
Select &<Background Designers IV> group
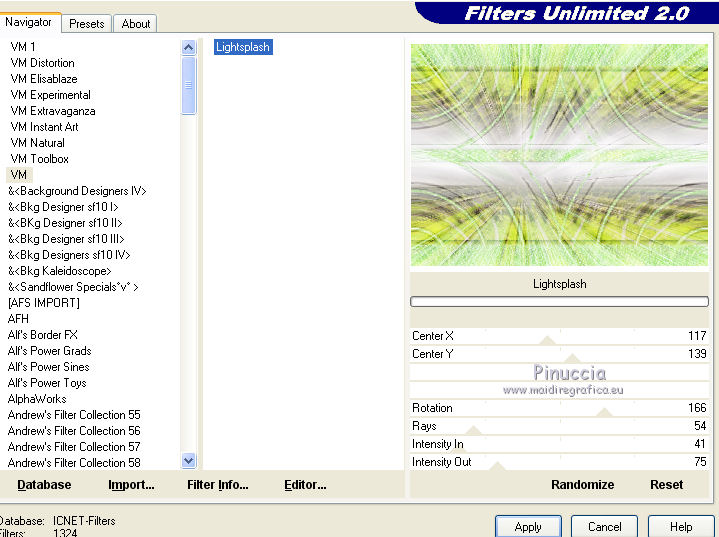coord(77,191)
